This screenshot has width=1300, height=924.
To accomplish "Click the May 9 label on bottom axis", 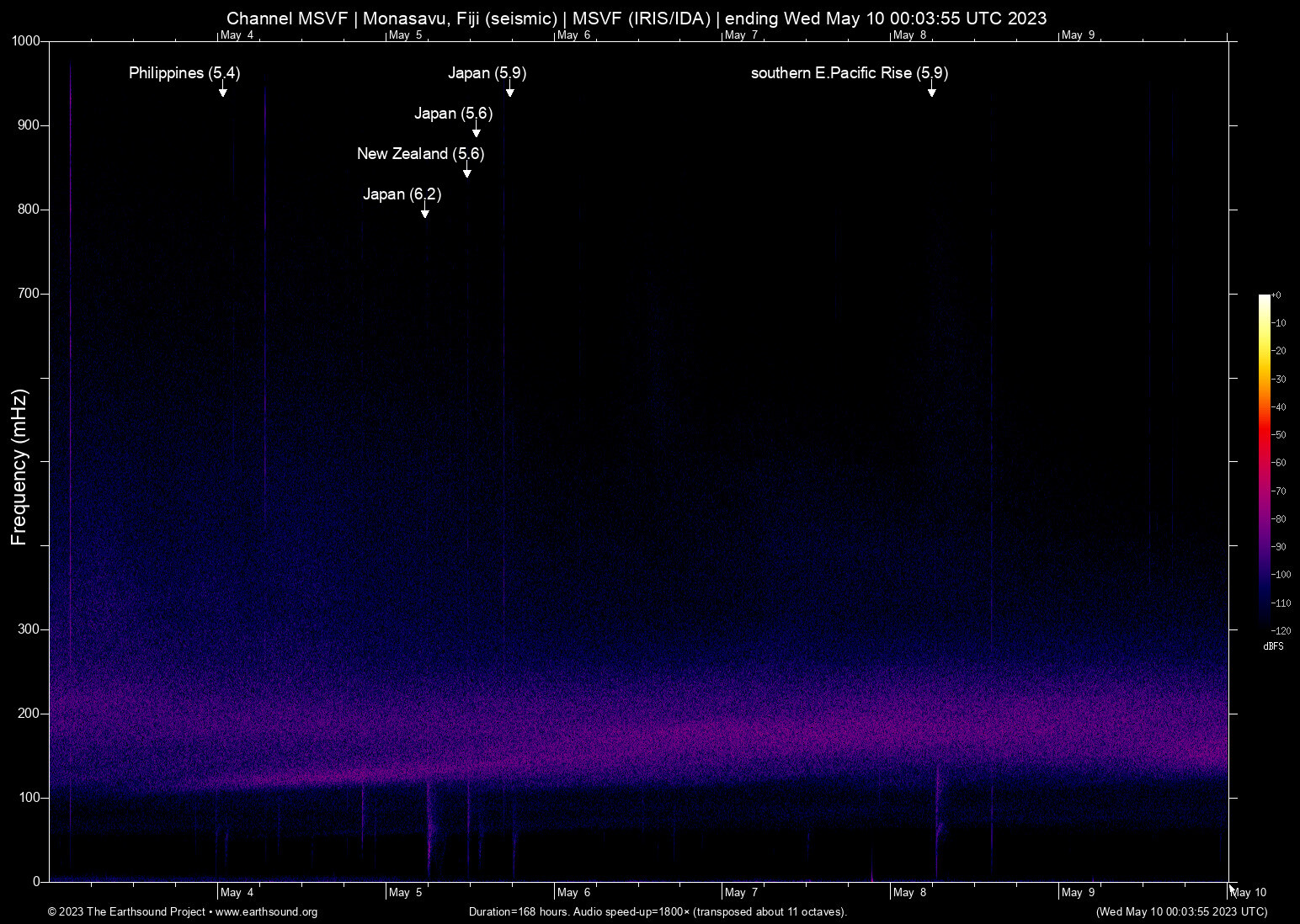I will click(x=1079, y=893).
